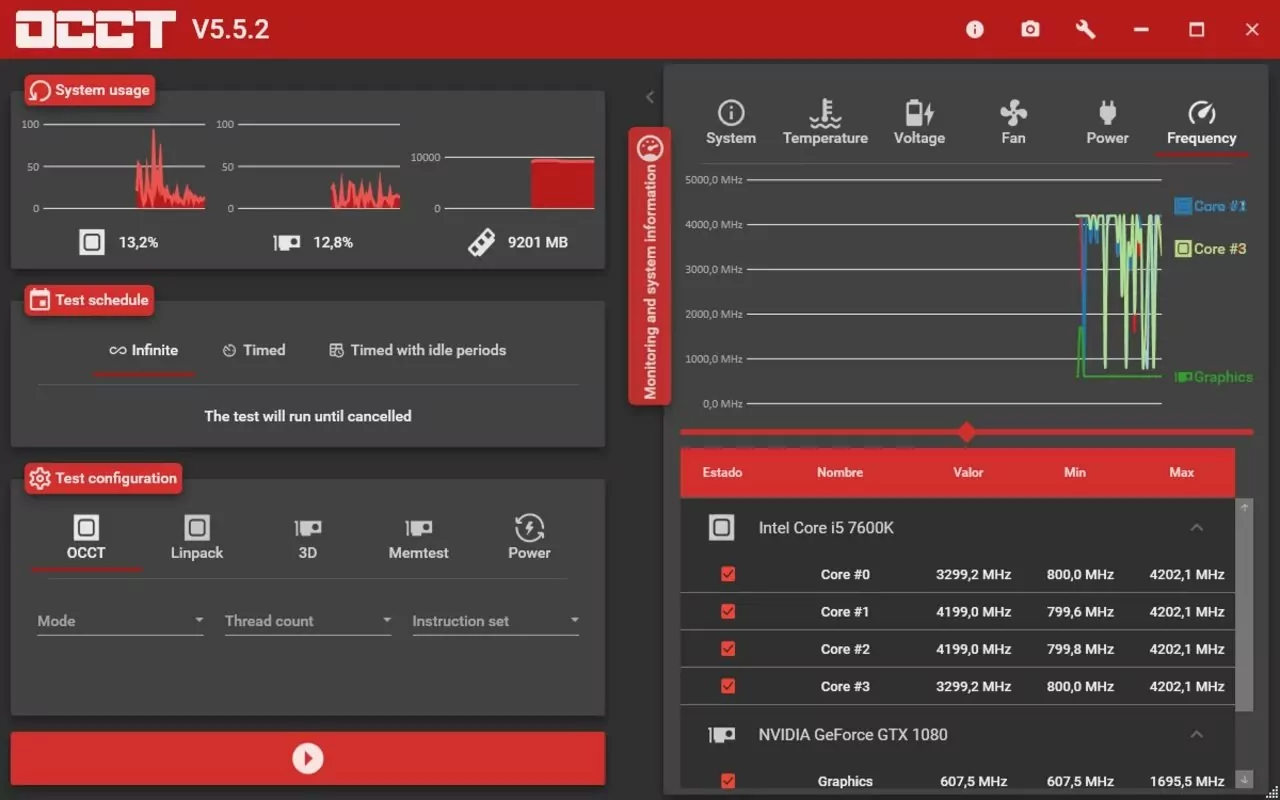Screen dimensions: 1280x800
Task: Select the Linpack test type
Action: click(x=197, y=537)
